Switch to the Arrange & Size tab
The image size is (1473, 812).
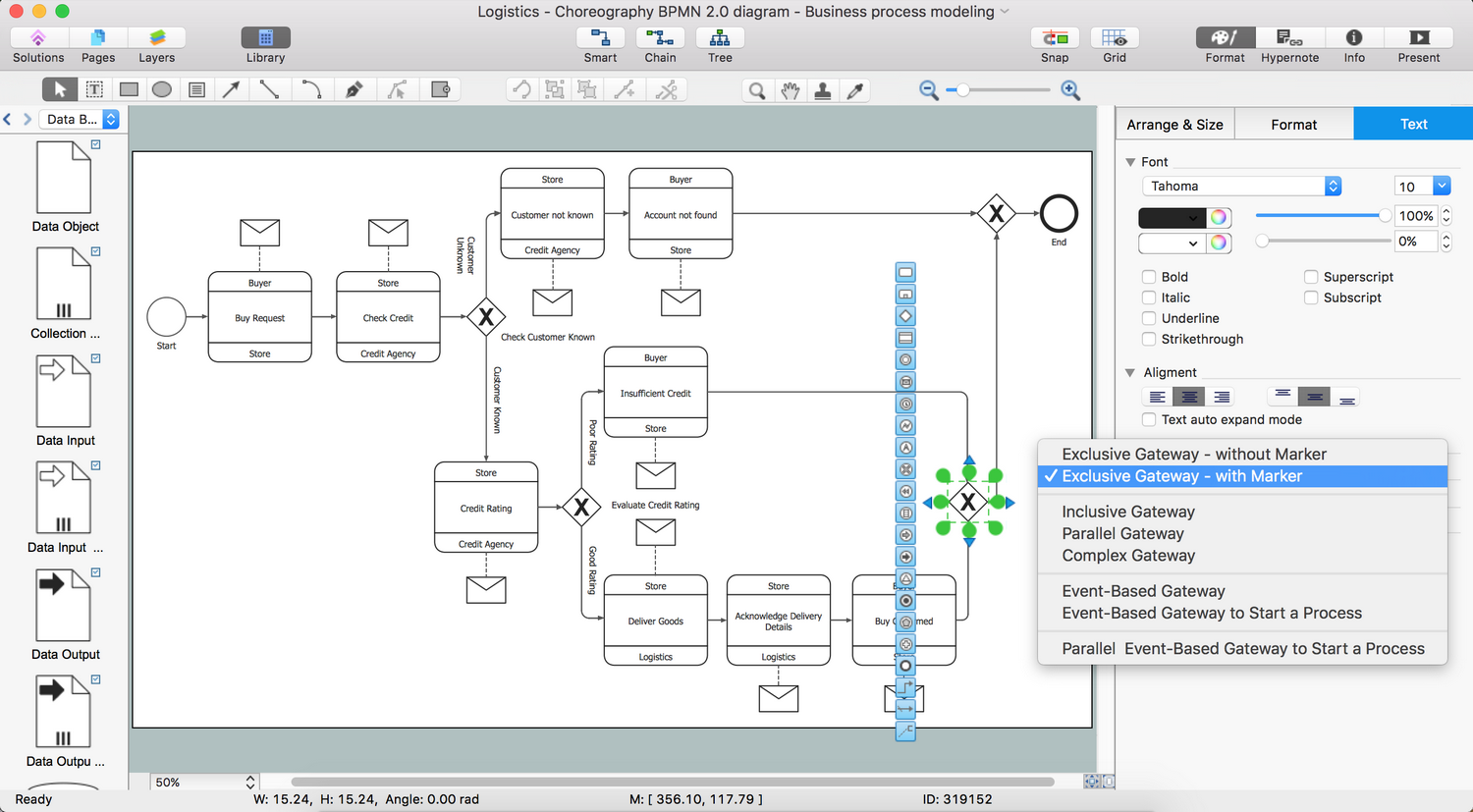click(x=1174, y=125)
